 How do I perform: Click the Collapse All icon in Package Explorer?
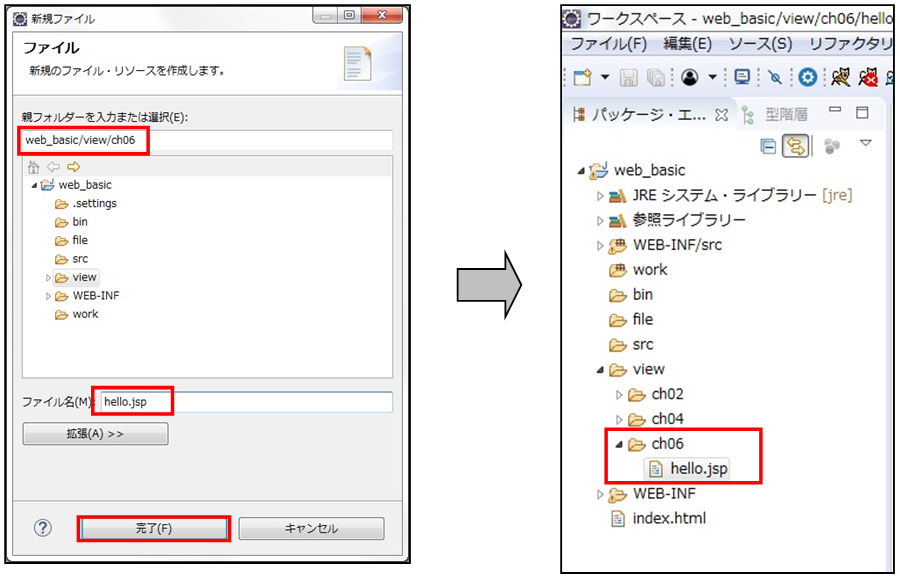[x=768, y=146]
